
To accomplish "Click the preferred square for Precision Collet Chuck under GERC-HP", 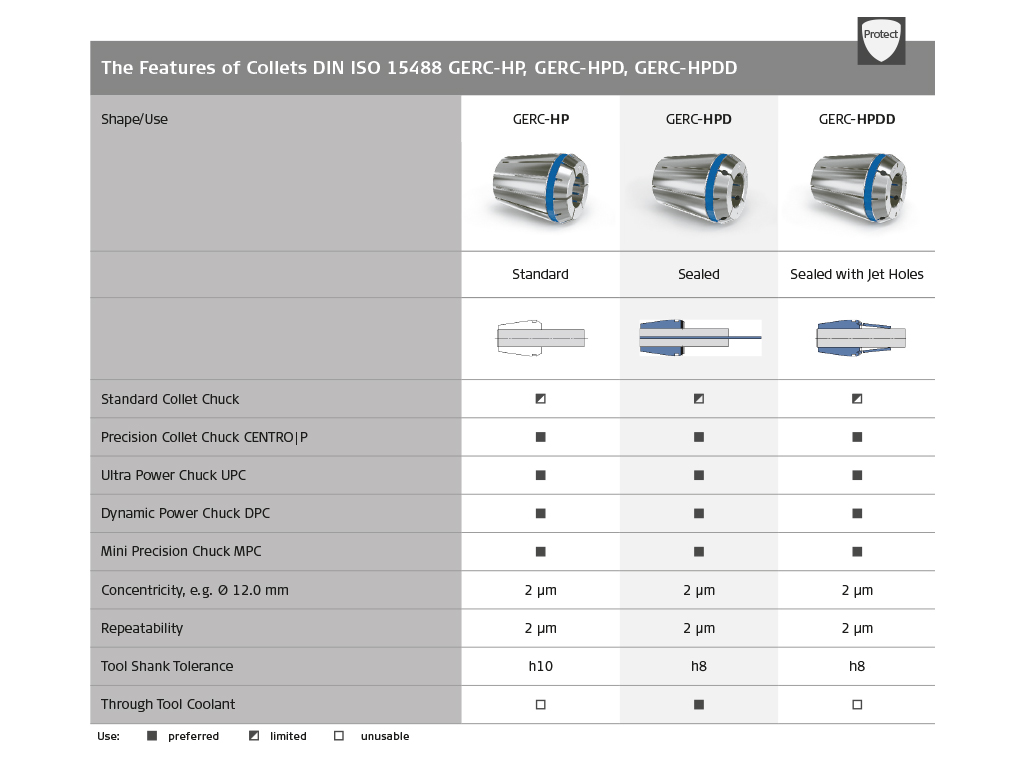I will [541, 437].
